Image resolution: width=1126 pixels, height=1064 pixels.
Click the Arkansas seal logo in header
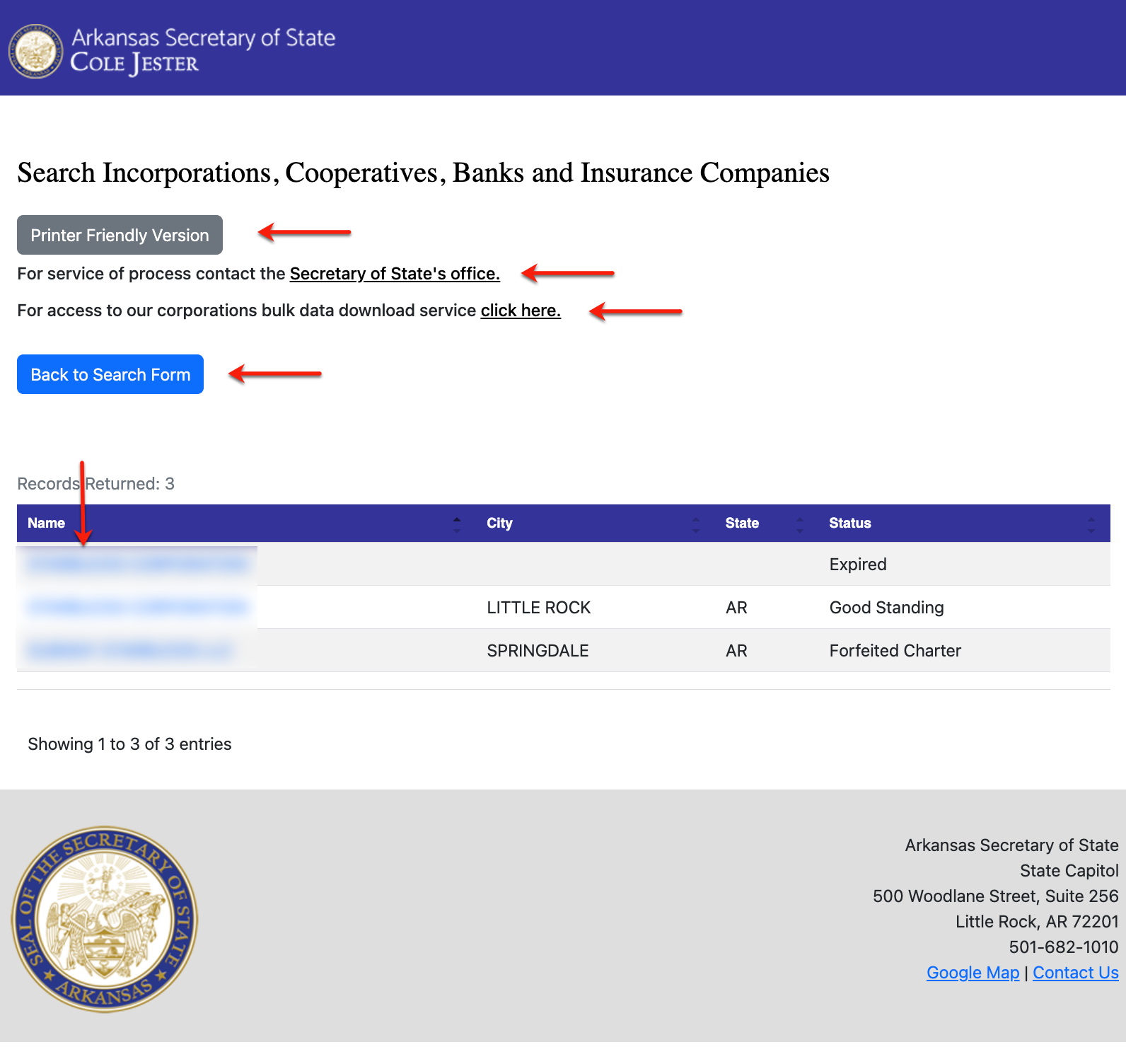tap(35, 52)
